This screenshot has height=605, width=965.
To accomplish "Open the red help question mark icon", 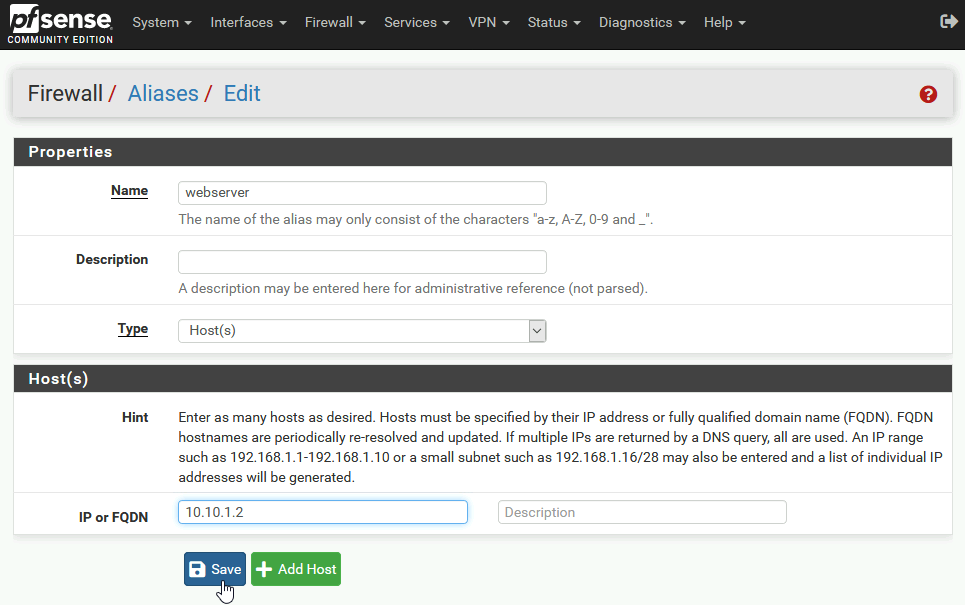I will tap(928, 94).
